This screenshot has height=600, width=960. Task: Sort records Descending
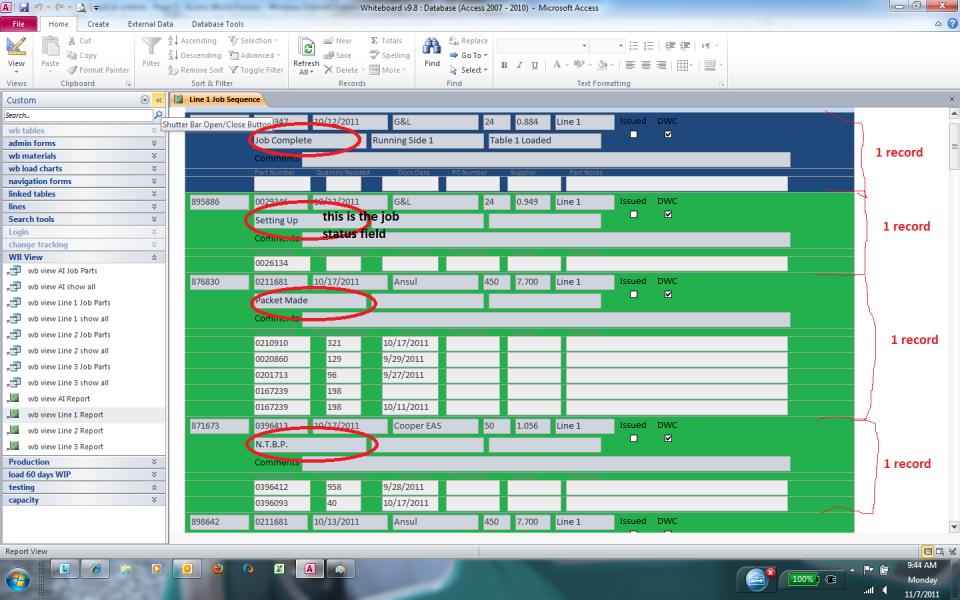point(195,55)
